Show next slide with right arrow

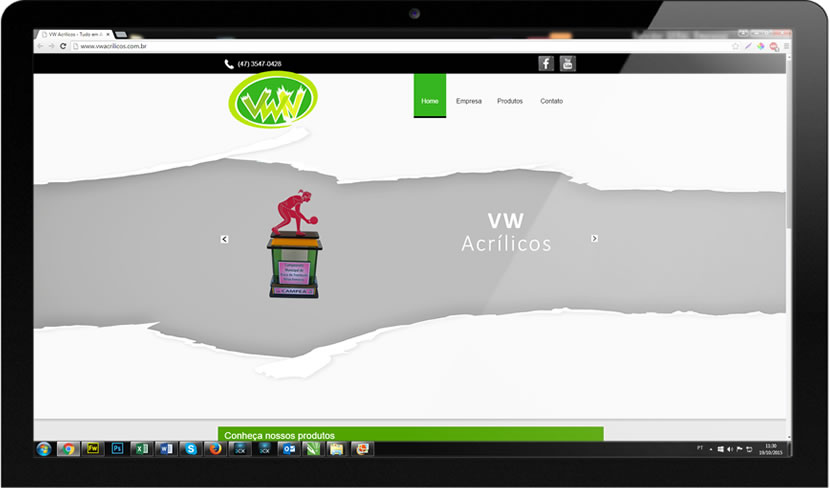(594, 239)
